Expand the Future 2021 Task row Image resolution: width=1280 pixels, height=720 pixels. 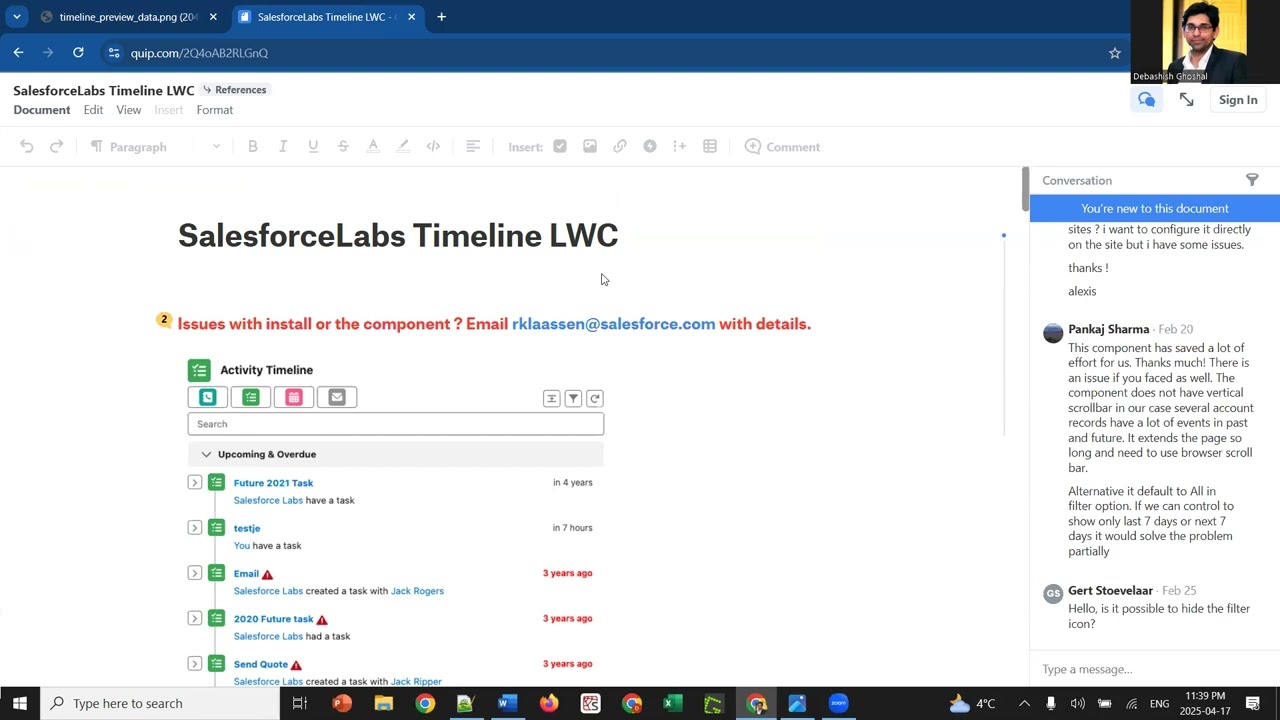pos(195,482)
